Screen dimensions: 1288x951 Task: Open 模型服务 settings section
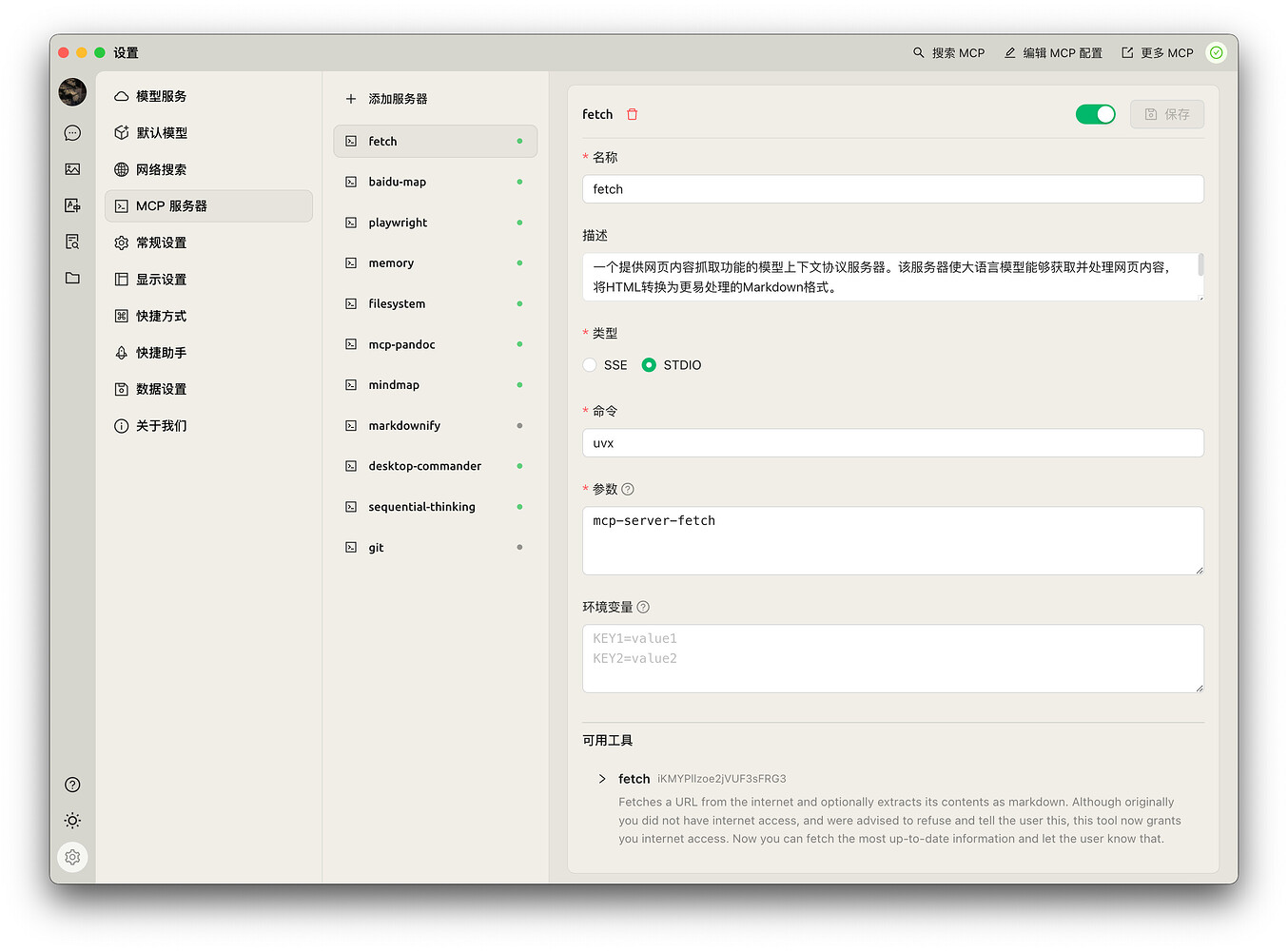(x=208, y=96)
